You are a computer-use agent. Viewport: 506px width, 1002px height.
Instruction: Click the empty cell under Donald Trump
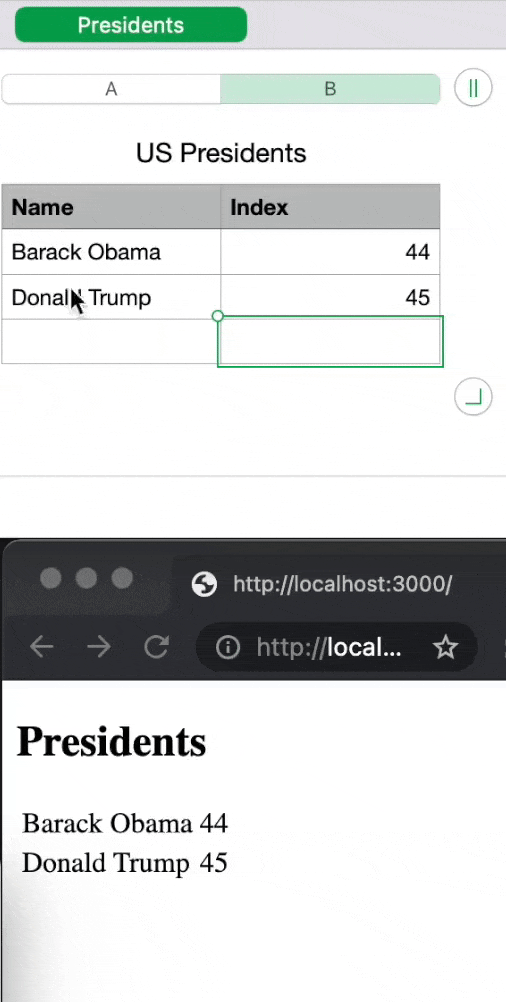(111, 341)
